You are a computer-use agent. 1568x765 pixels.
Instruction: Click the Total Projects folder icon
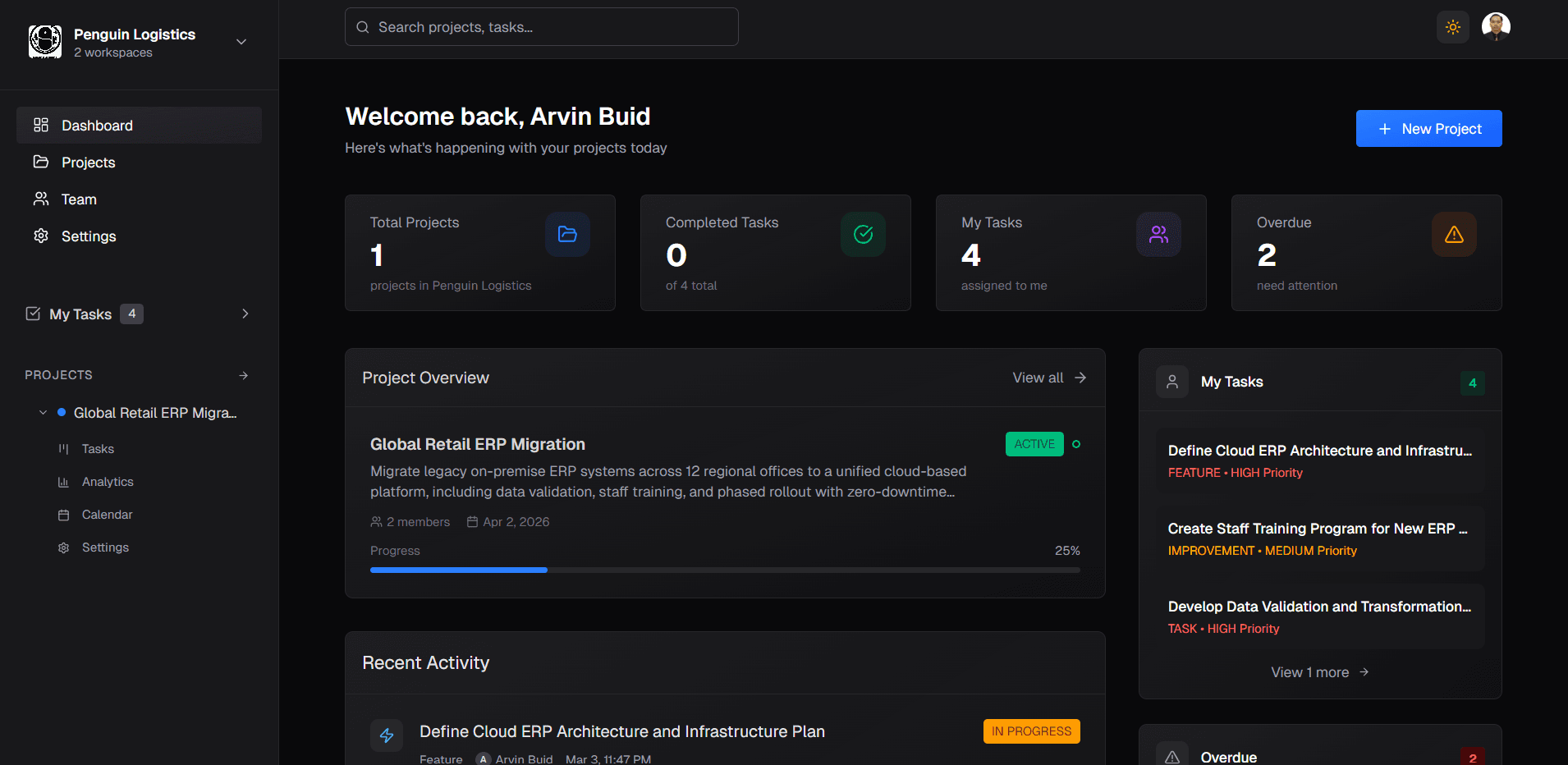point(567,235)
